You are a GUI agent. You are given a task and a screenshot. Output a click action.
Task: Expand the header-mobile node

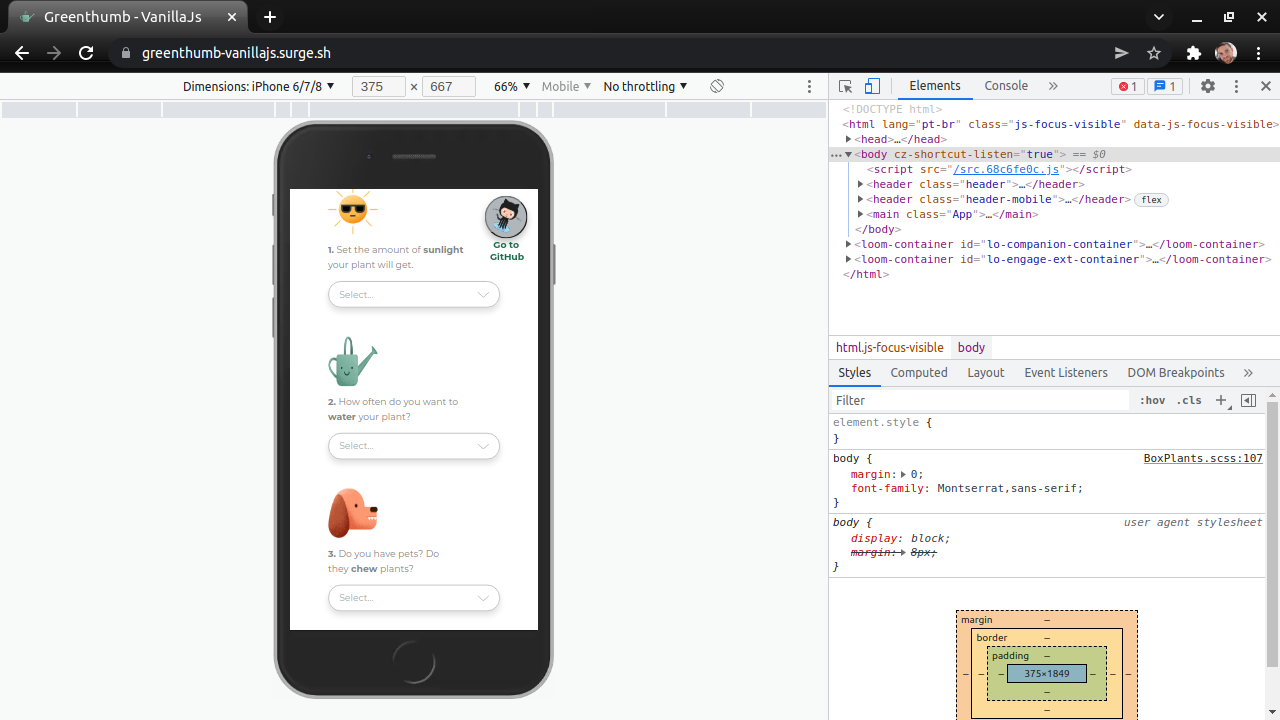point(861,199)
